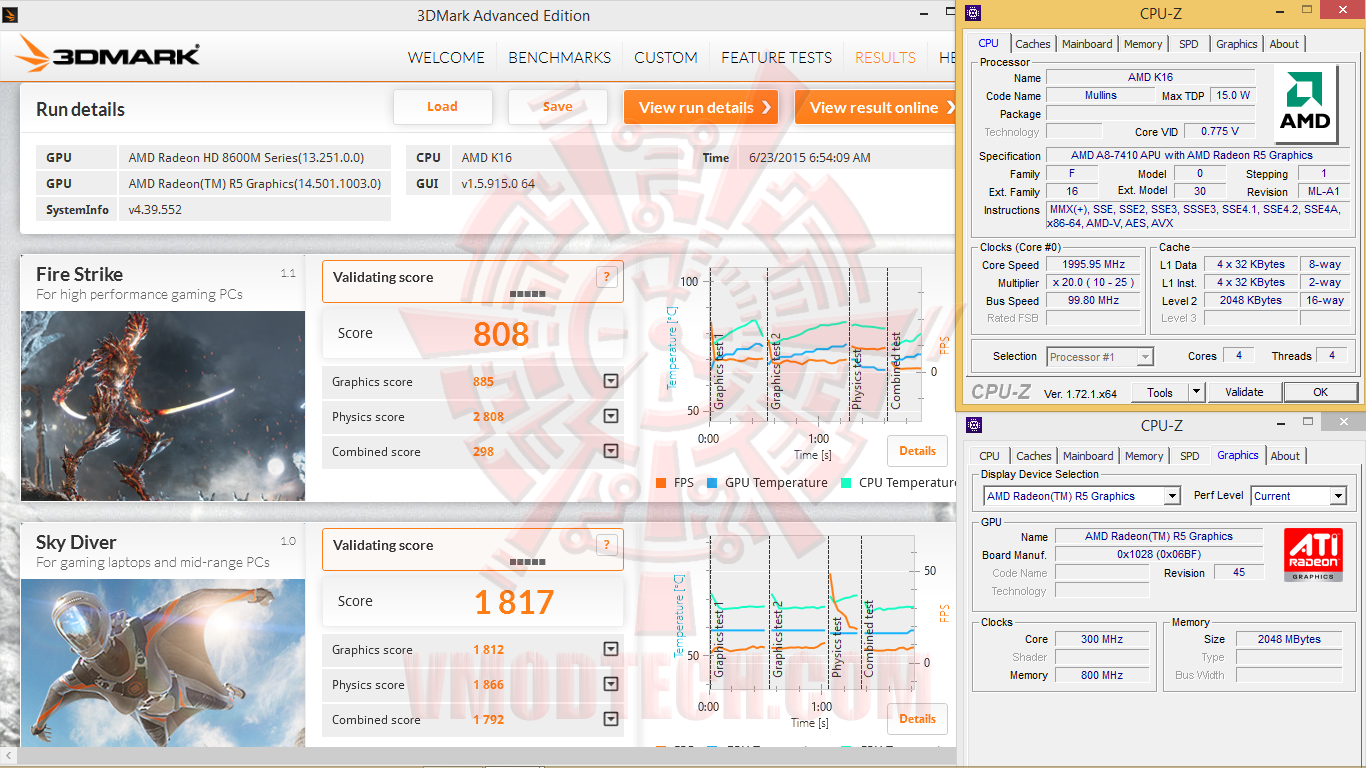Expand the Sky Diver Combined score row
The width and height of the screenshot is (1366, 768).
(611, 720)
